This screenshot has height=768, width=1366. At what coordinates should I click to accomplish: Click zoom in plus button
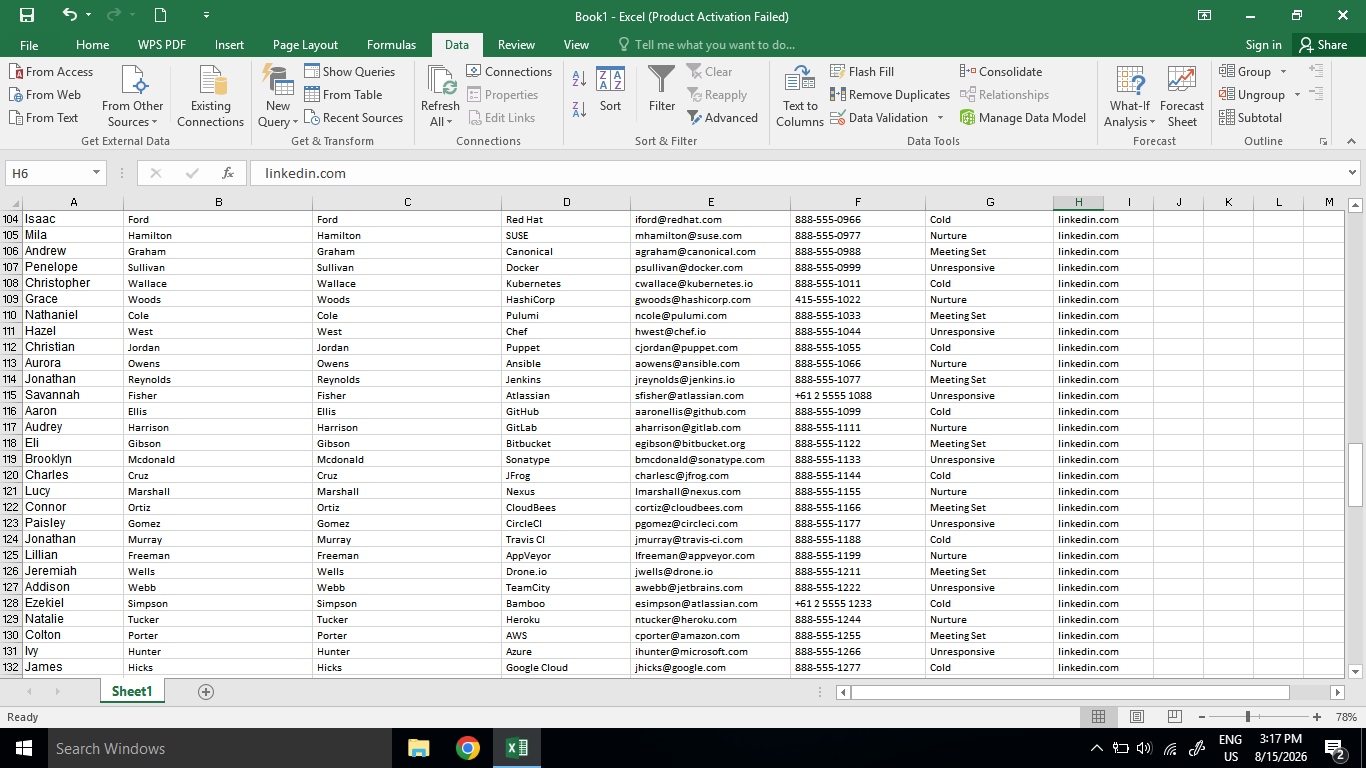[1317, 717]
